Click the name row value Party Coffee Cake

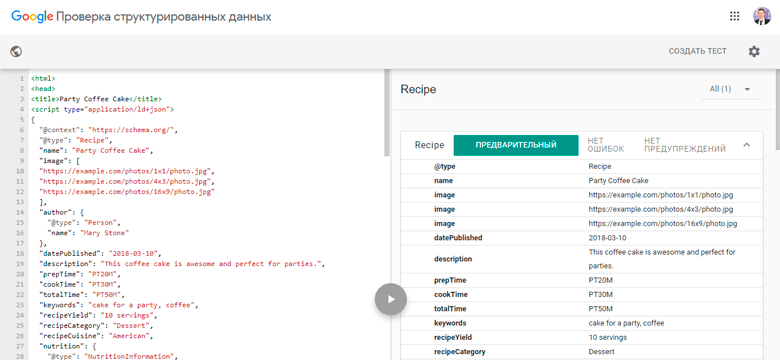[618, 181]
